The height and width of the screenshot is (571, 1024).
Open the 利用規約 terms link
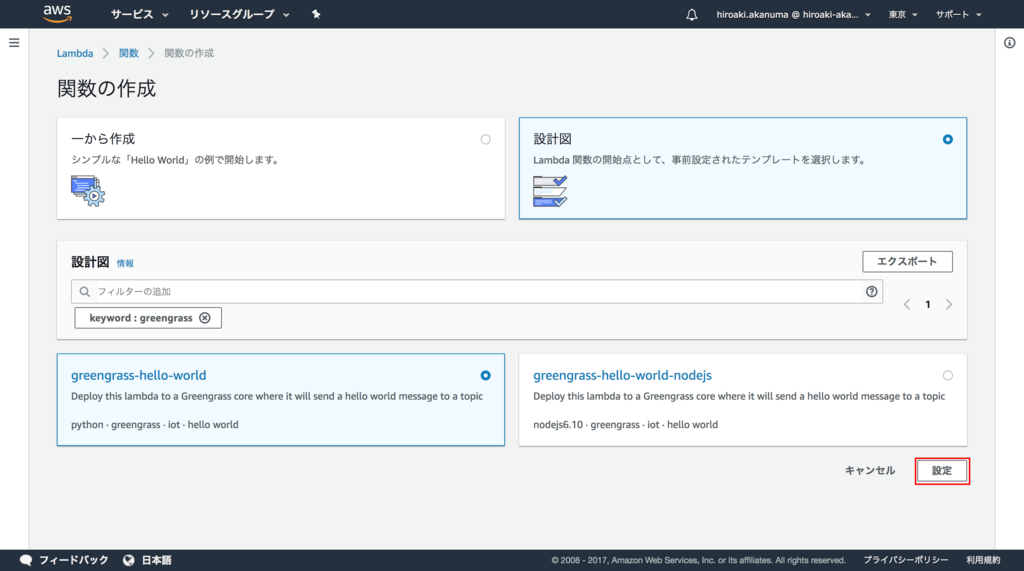coord(983,560)
